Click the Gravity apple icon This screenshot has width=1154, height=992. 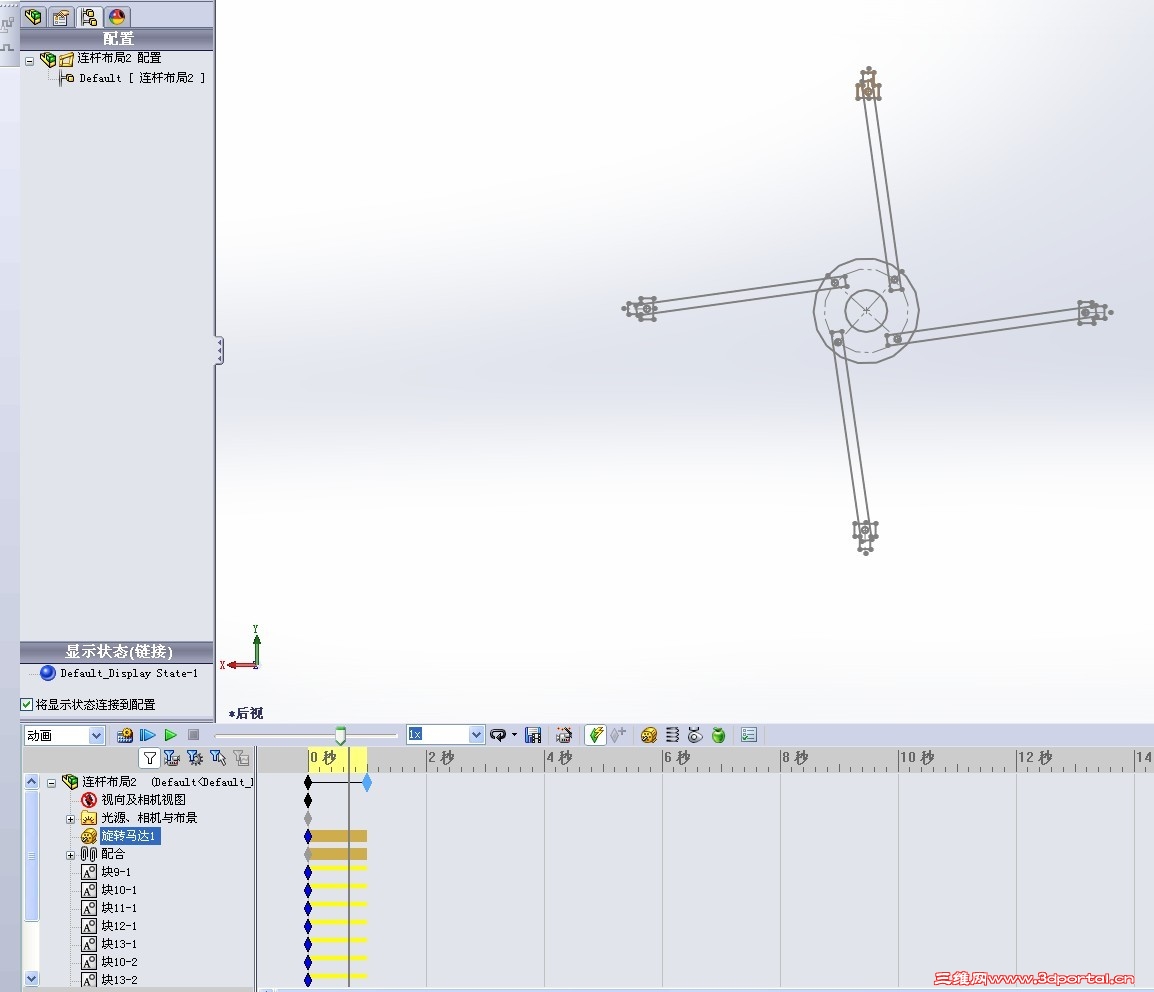pos(719,735)
